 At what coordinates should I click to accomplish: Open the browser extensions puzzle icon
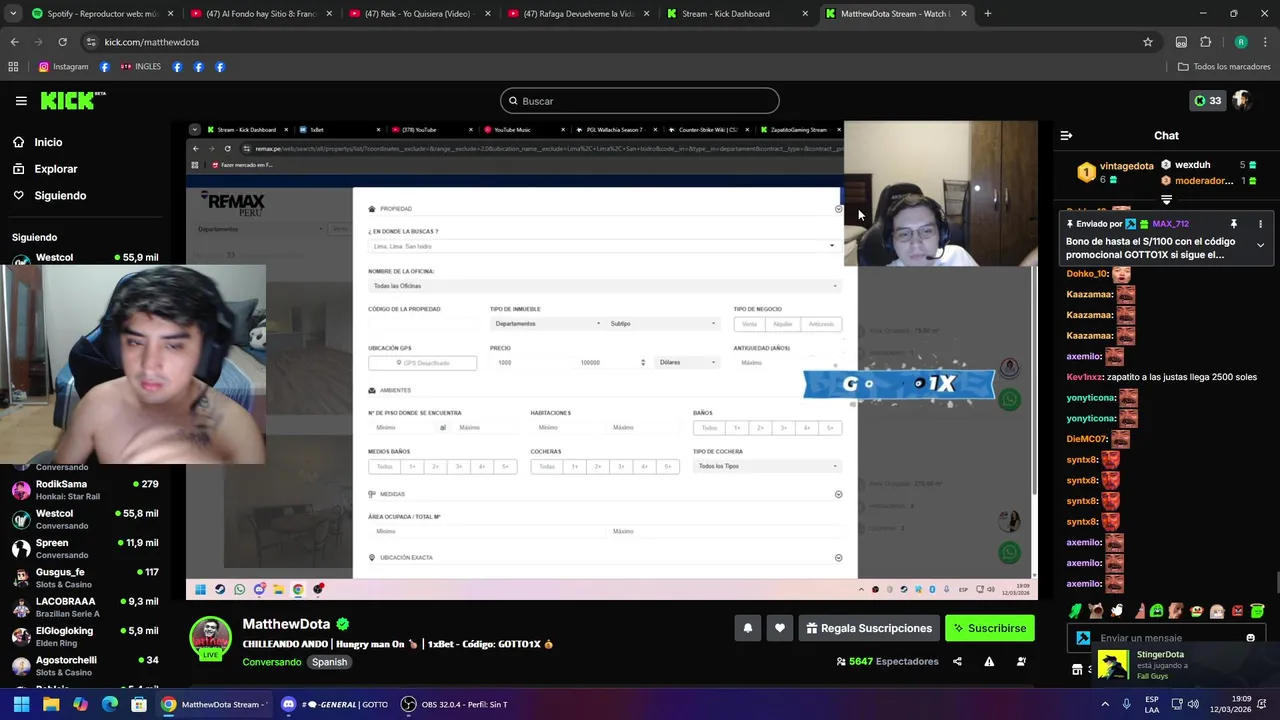click(1205, 42)
